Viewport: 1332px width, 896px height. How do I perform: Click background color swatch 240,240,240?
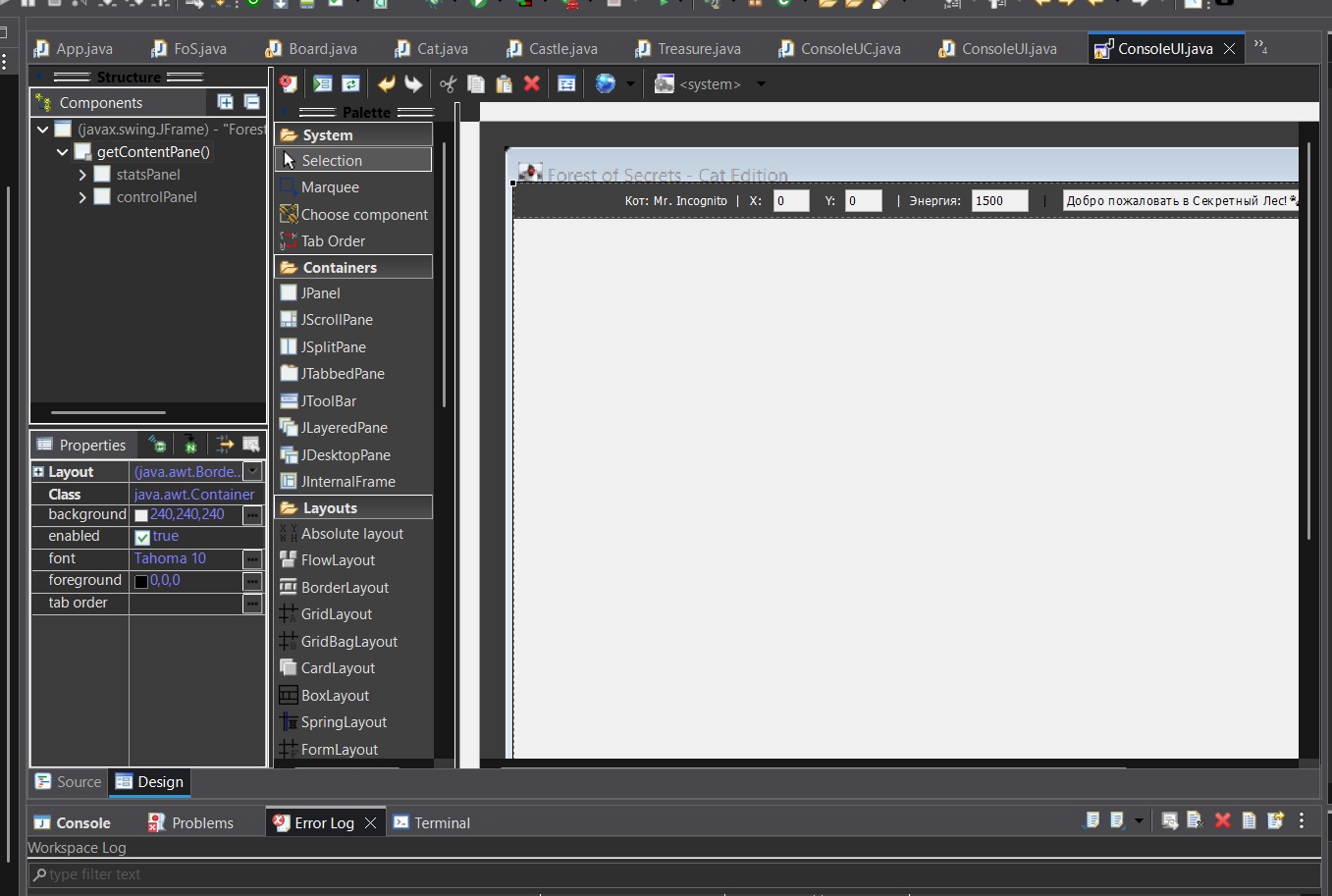[x=141, y=515]
